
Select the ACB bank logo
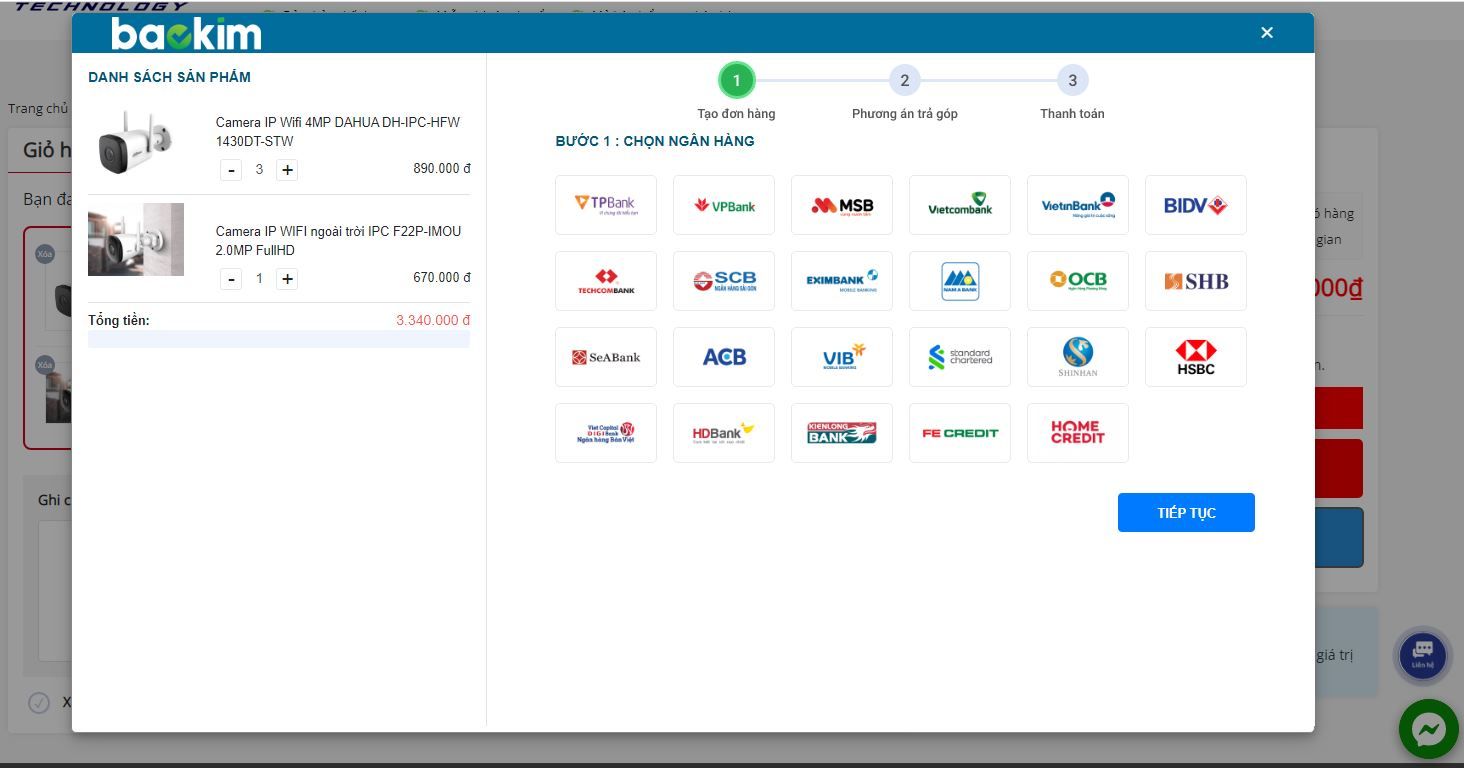tap(723, 357)
